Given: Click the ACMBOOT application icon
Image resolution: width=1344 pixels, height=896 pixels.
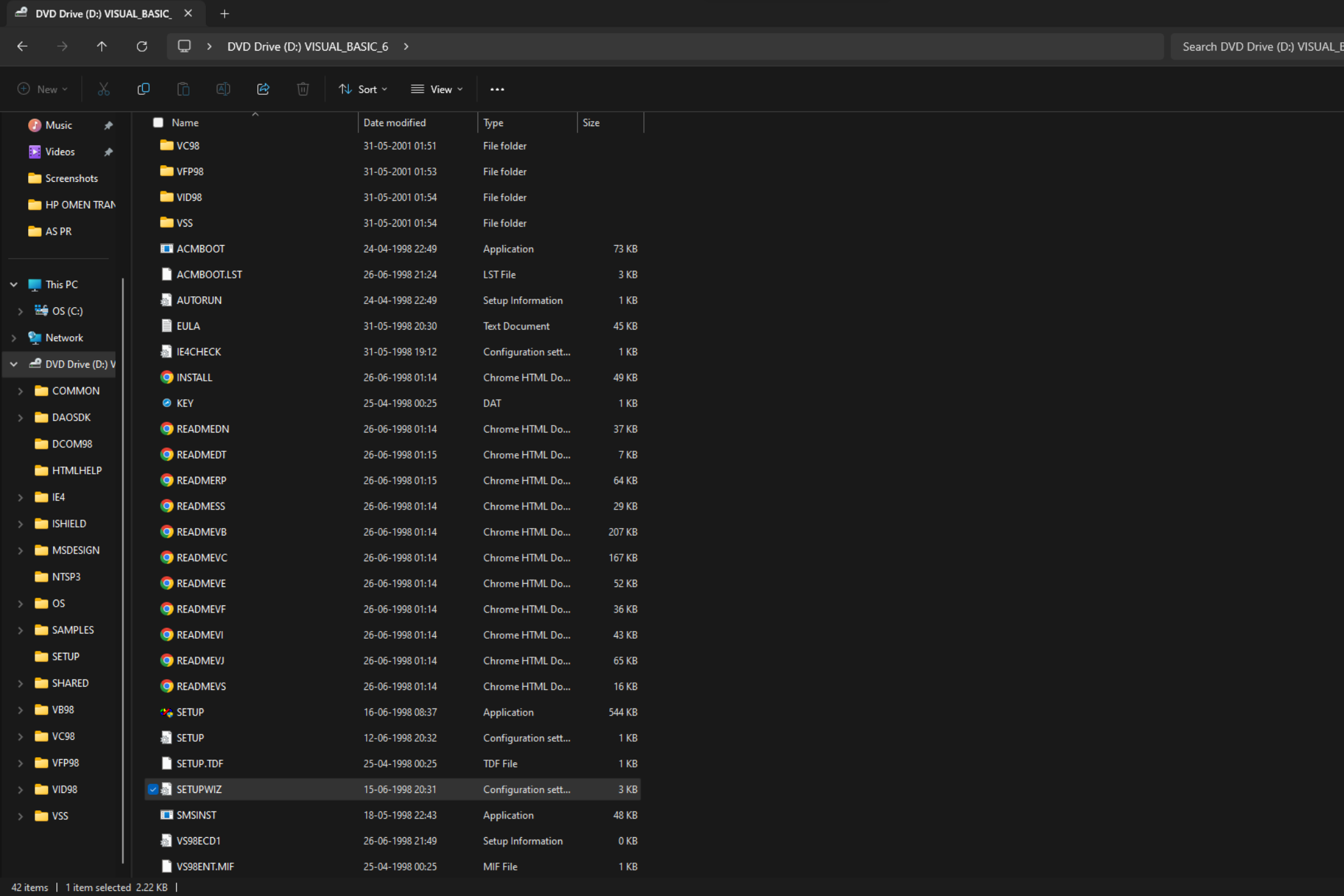Looking at the screenshot, I should [166, 248].
